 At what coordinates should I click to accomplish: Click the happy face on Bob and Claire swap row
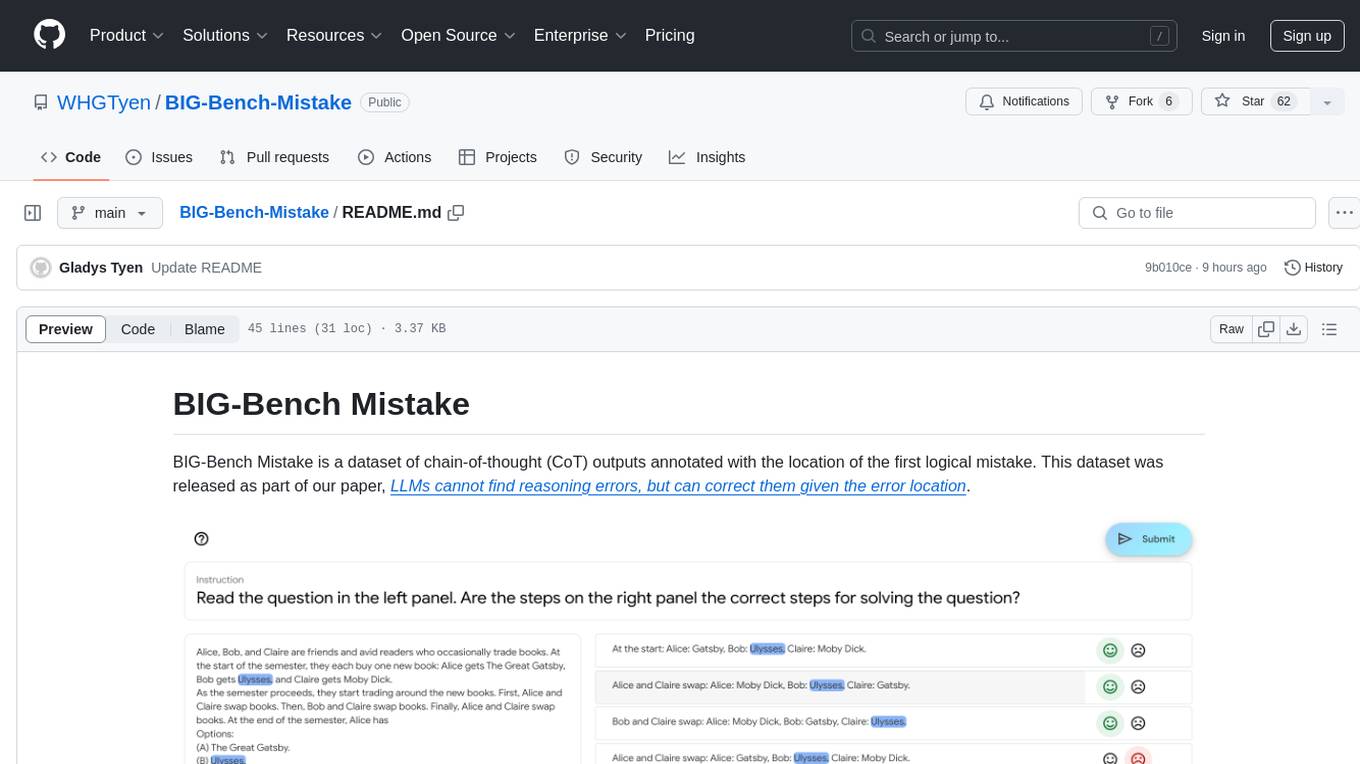pos(1109,722)
